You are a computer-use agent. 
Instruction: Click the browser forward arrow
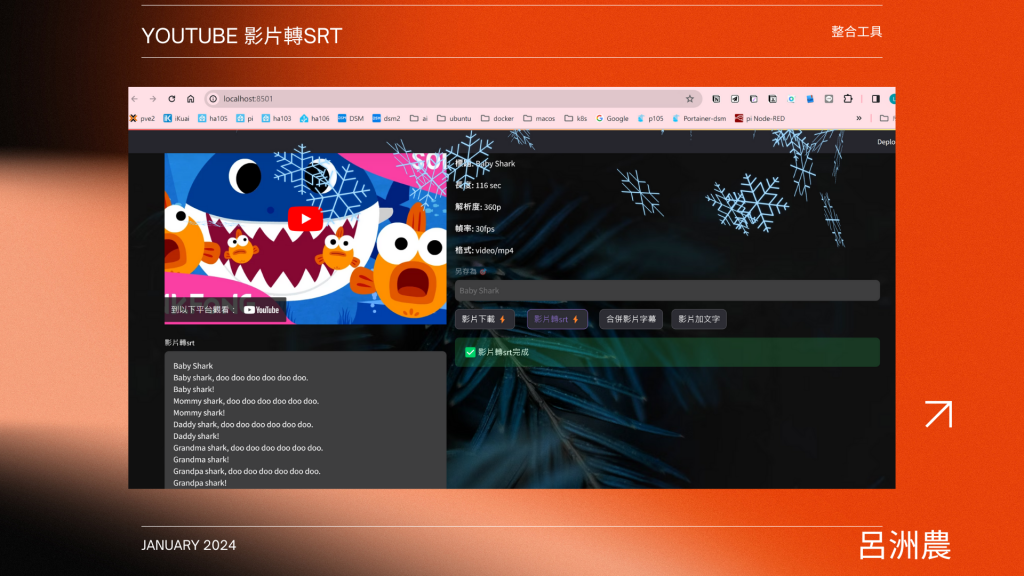coord(153,99)
